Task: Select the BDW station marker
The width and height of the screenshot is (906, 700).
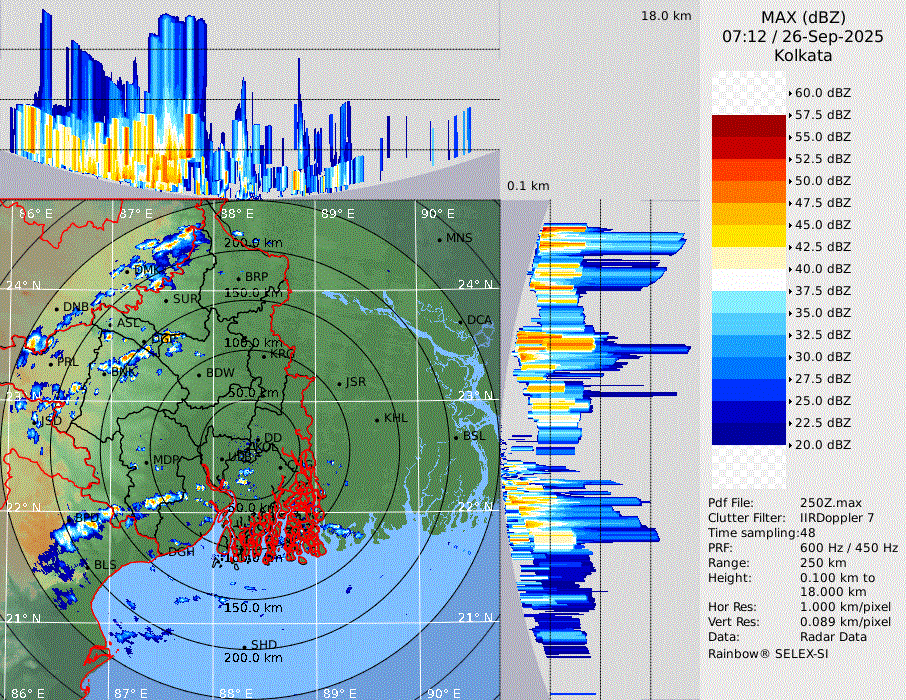Action: click(199, 374)
